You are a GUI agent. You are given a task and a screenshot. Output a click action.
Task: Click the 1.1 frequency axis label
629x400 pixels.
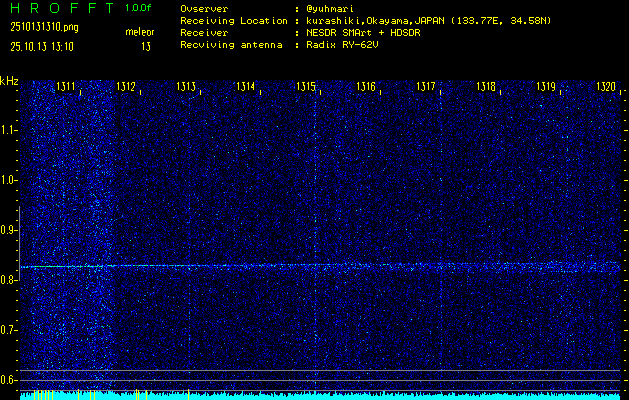pyautogui.click(x=9, y=130)
